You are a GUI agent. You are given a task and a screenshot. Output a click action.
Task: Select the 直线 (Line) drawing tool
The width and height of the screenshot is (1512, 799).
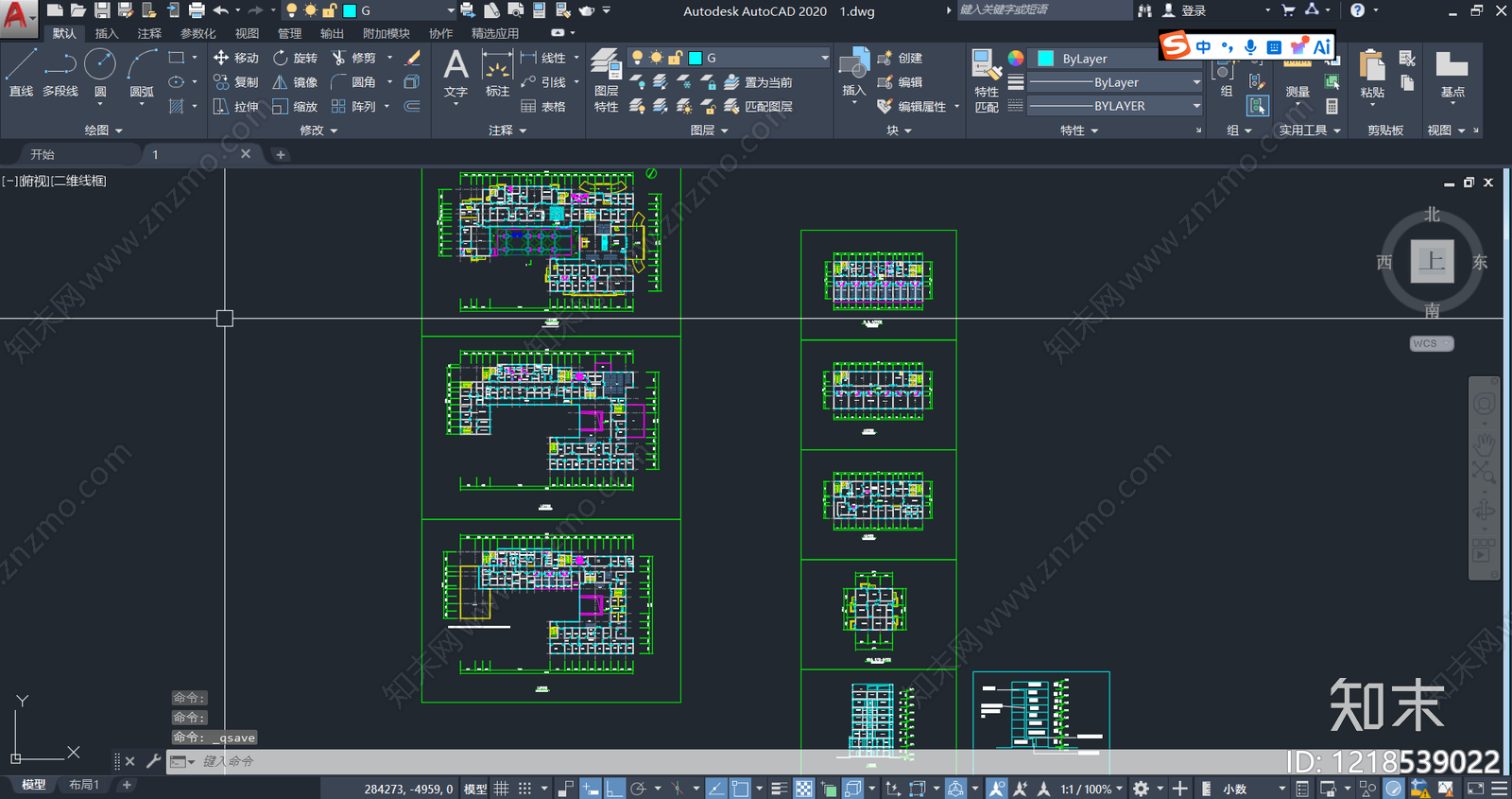[21, 74]
